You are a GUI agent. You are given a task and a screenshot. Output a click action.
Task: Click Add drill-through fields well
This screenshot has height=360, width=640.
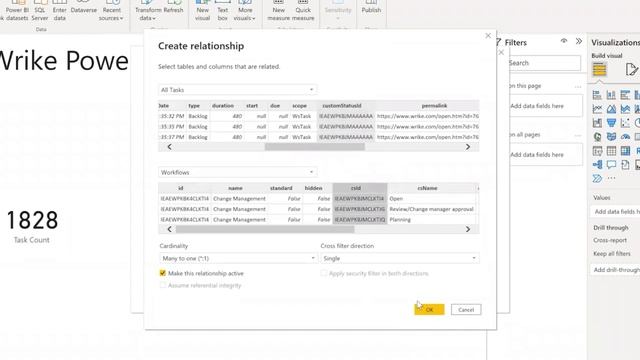pyautogui.click(x=616, y=270)
